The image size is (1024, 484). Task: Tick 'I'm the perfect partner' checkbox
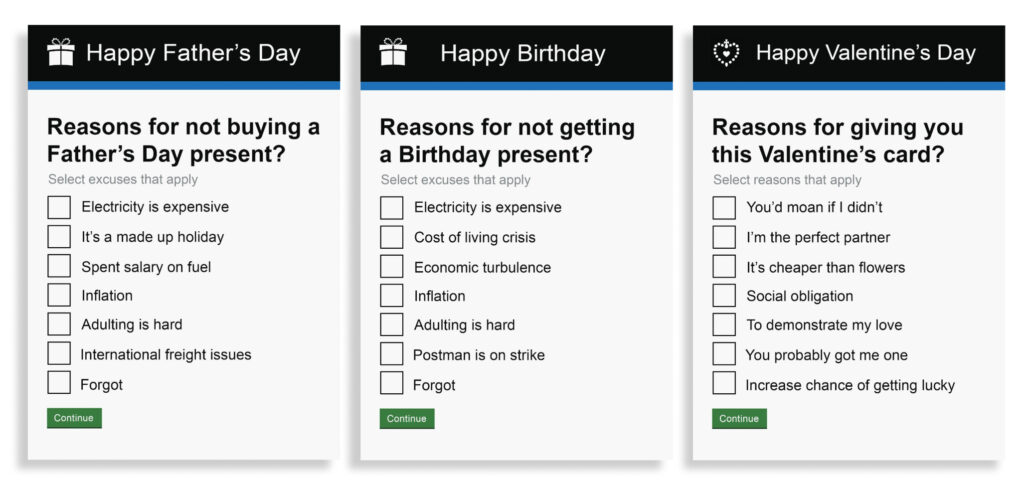(x=724, y=237)
